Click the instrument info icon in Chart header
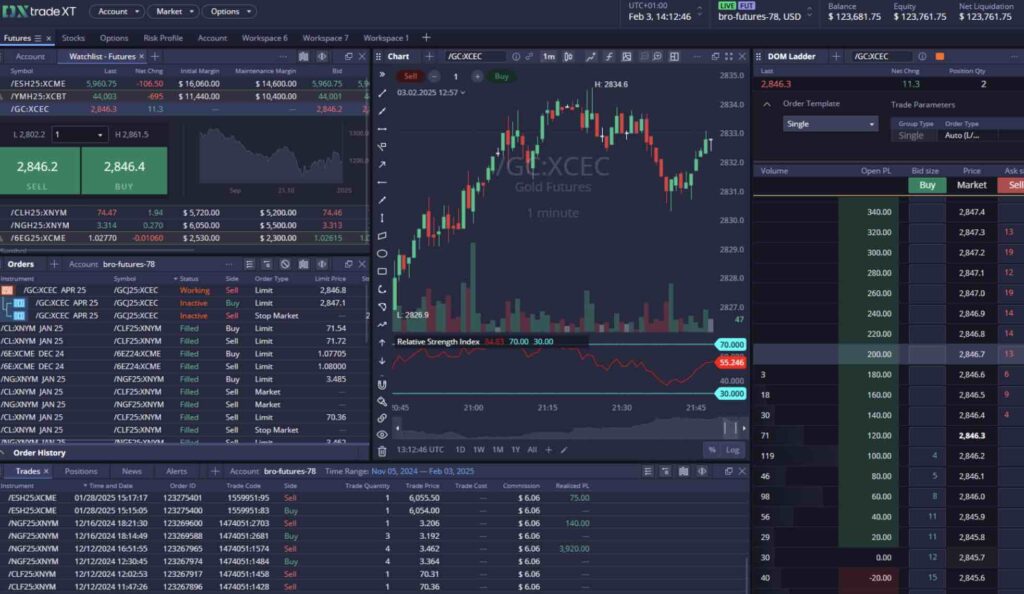Screen dimensions: 1024x594 coord(516,57)
